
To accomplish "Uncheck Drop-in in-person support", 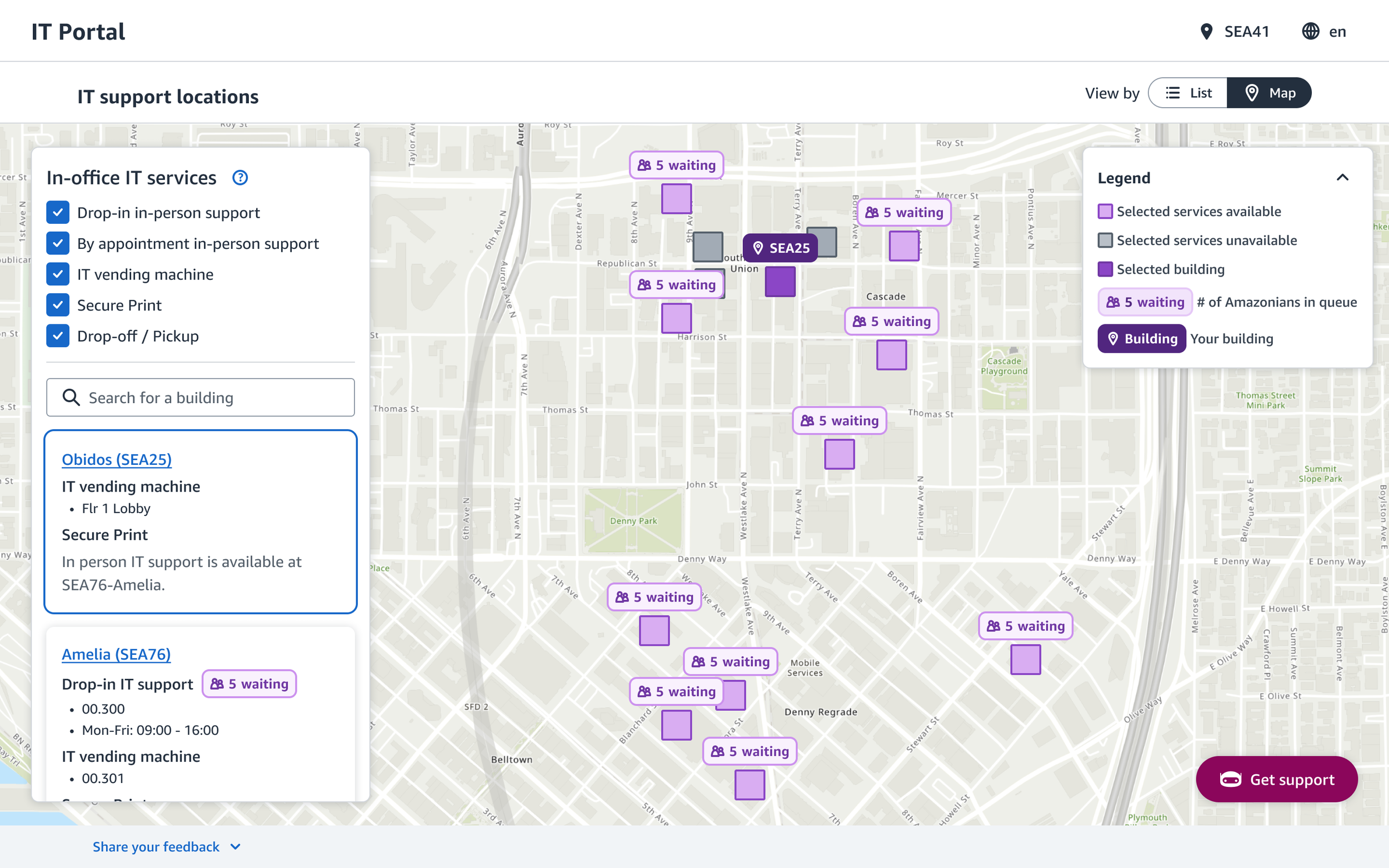I will (x=58, y=212).
